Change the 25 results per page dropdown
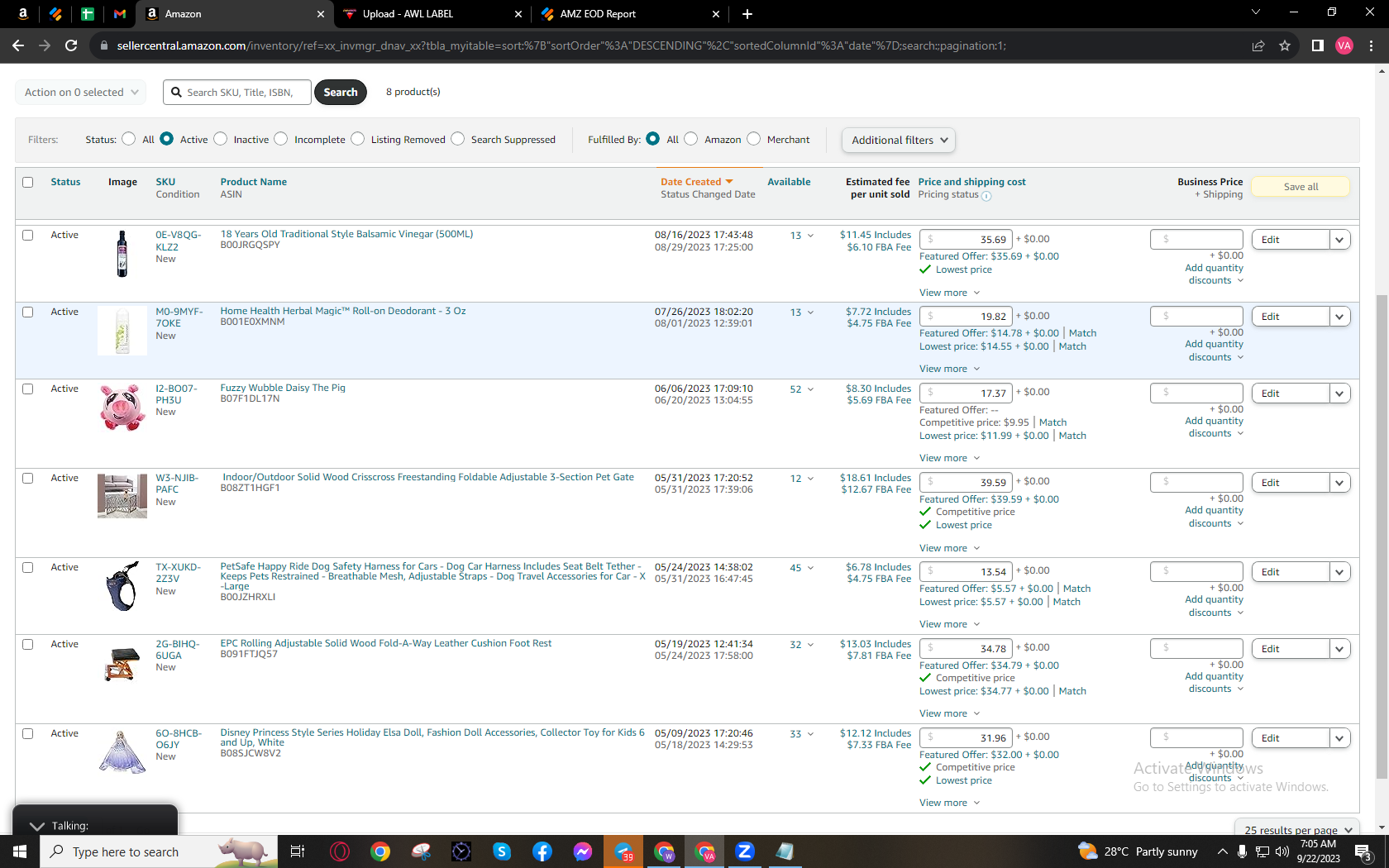Image resolution: width=1389 pixels, height=868 pixels. click(x=1297, y=829)
